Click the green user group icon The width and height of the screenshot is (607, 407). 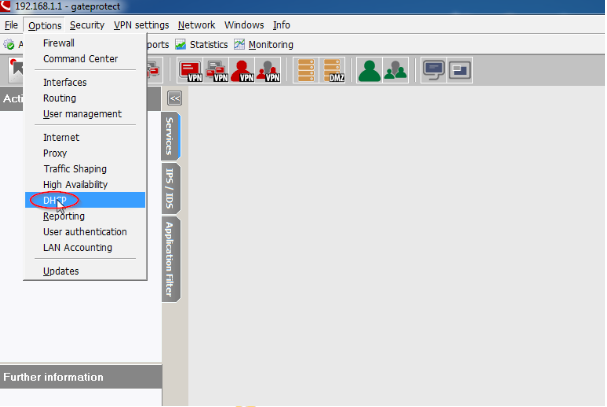[395, 70]
